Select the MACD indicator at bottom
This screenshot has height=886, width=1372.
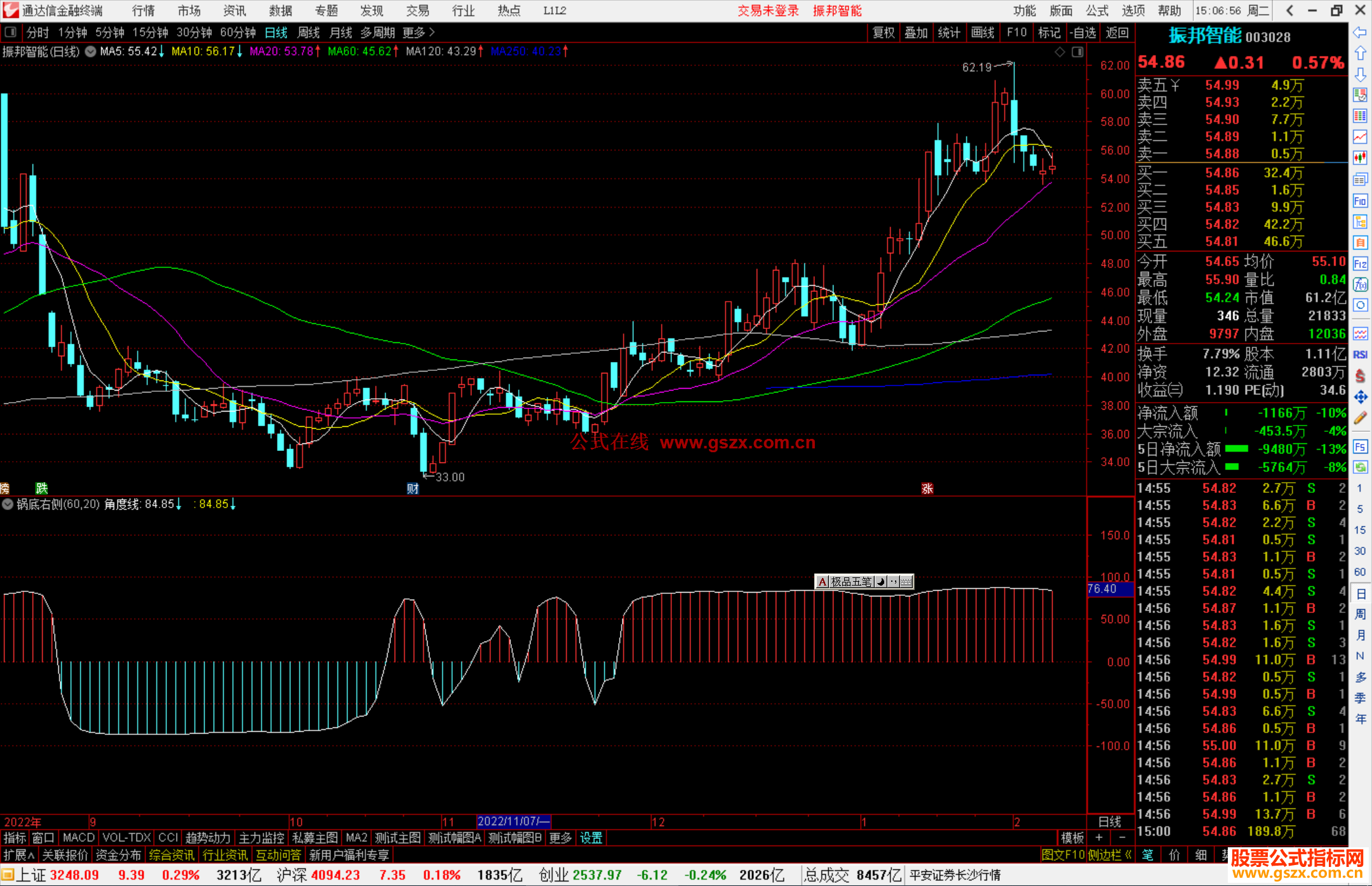(78, 838)
